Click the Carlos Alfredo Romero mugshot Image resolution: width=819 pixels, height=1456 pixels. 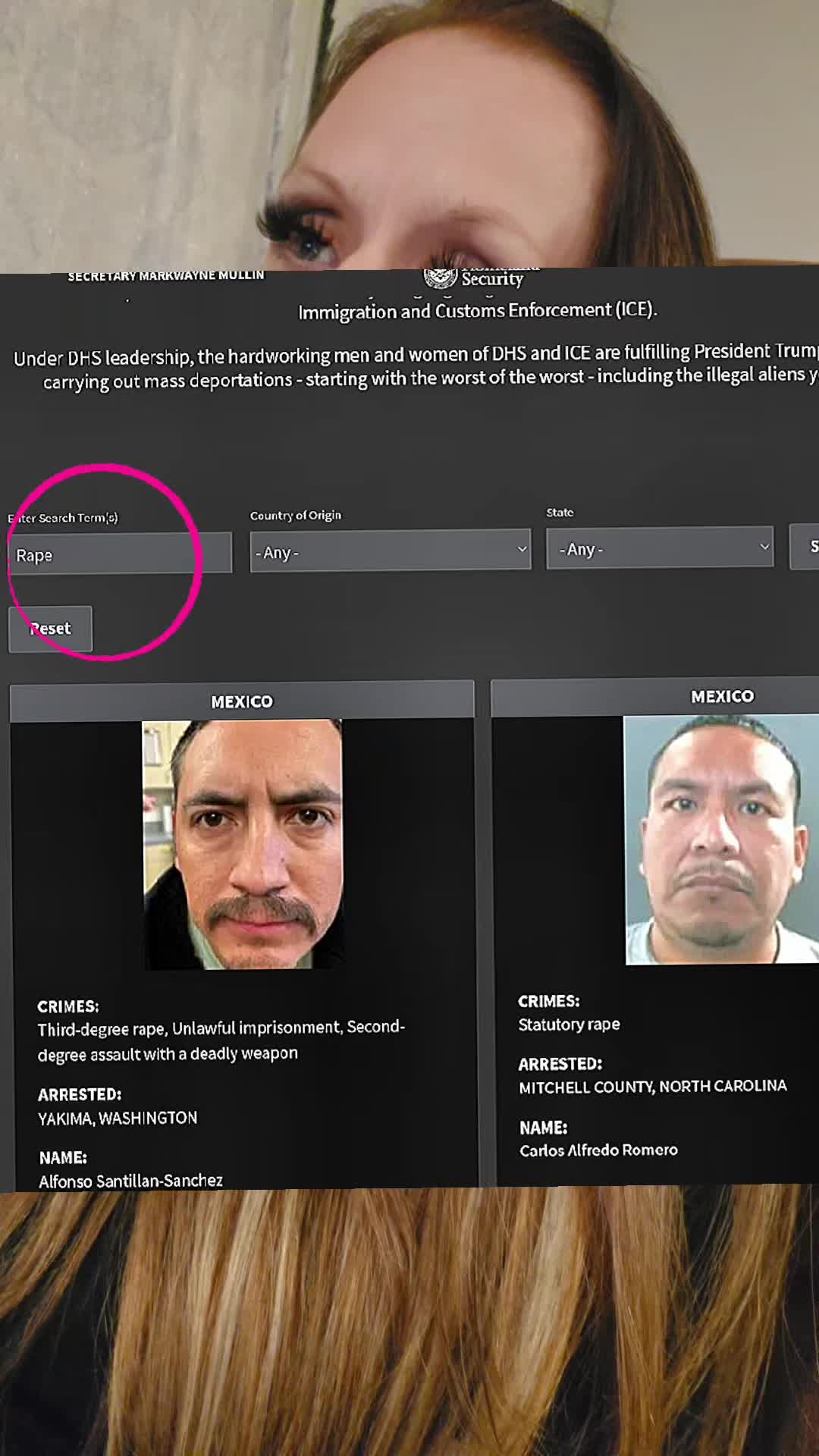(x=721, y=839)
